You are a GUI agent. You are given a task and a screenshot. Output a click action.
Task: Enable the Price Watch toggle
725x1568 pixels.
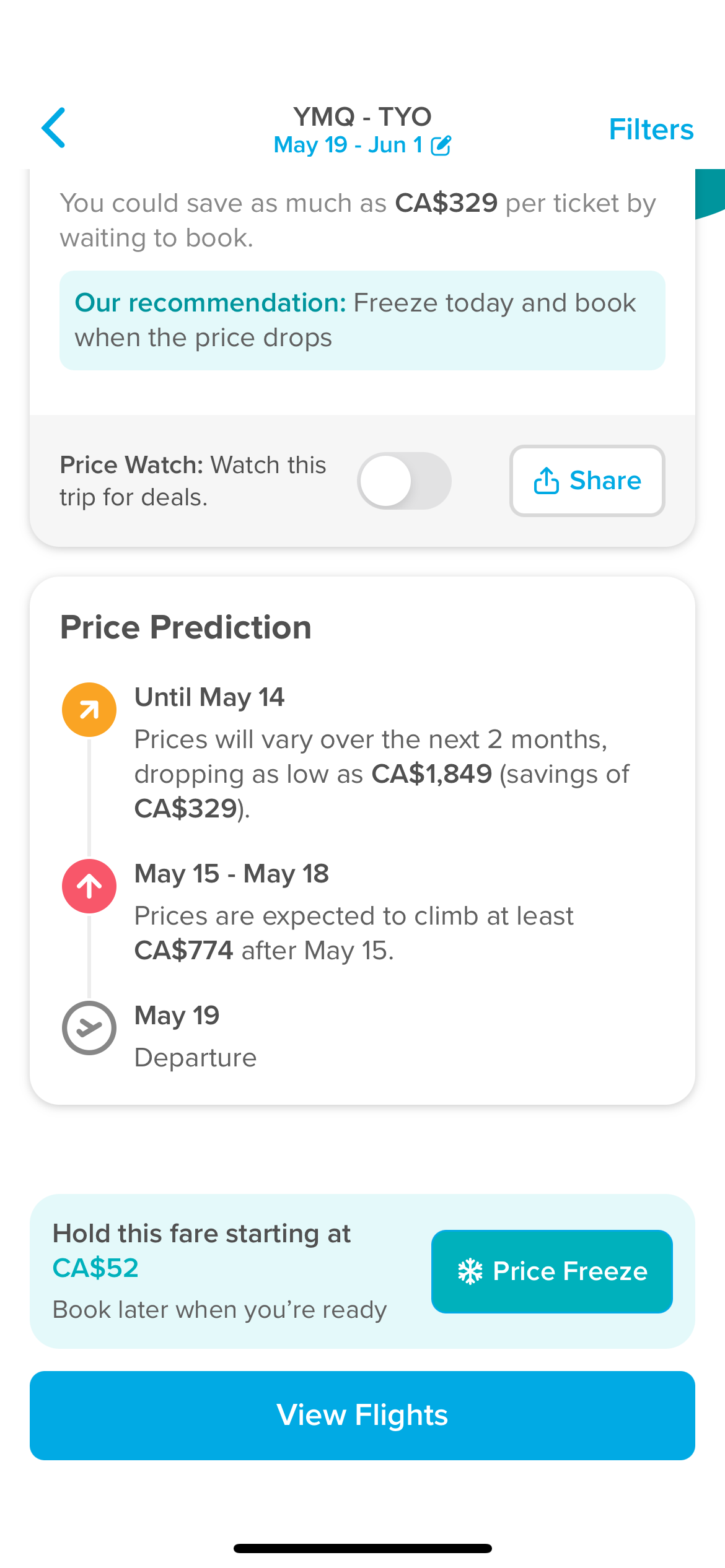coord(404,481)
